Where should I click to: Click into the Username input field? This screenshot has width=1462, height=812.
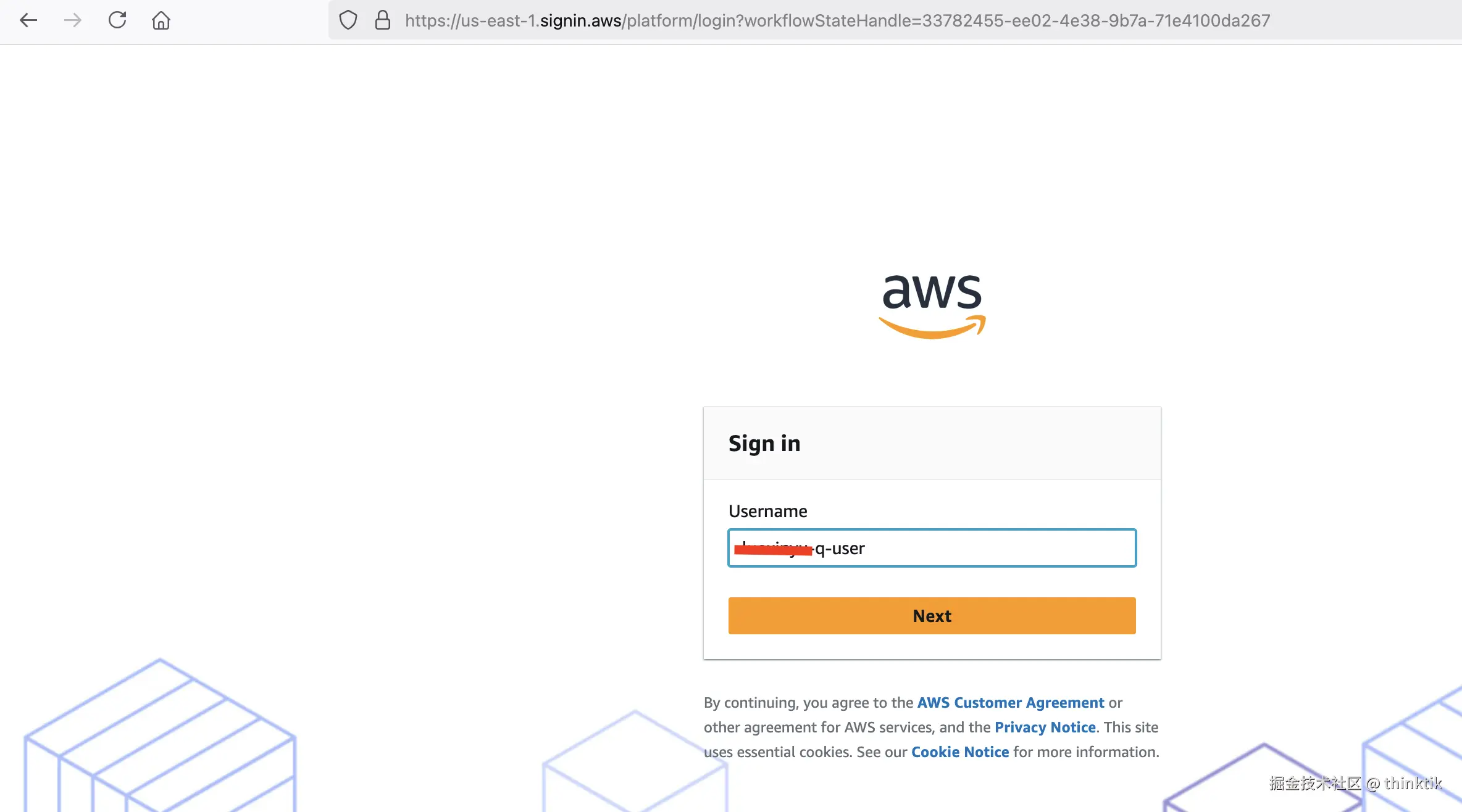click(988, 548)
